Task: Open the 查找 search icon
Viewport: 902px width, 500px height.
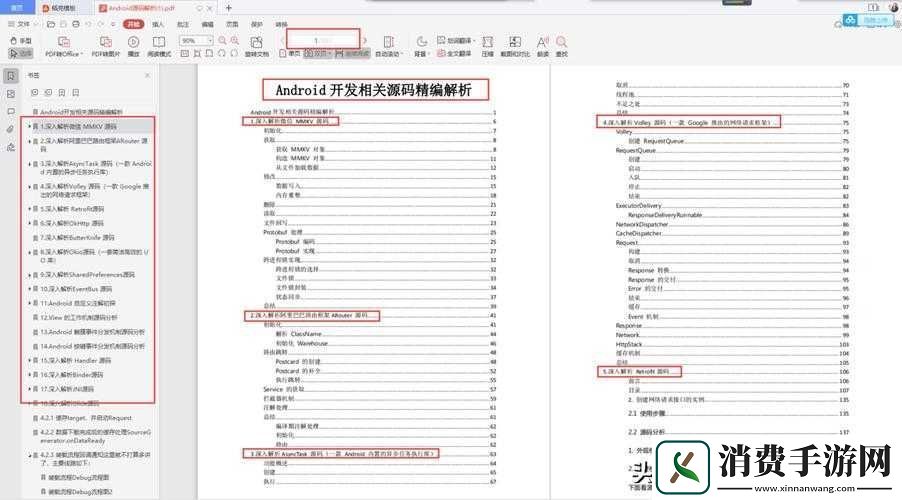Action: (x=561, y=44)
